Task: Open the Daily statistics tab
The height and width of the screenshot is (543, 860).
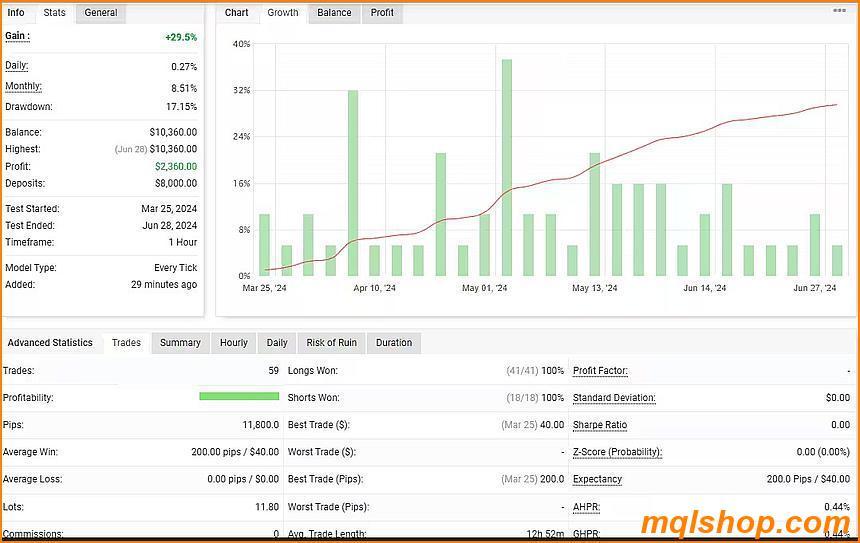Action: pos(277,343)
